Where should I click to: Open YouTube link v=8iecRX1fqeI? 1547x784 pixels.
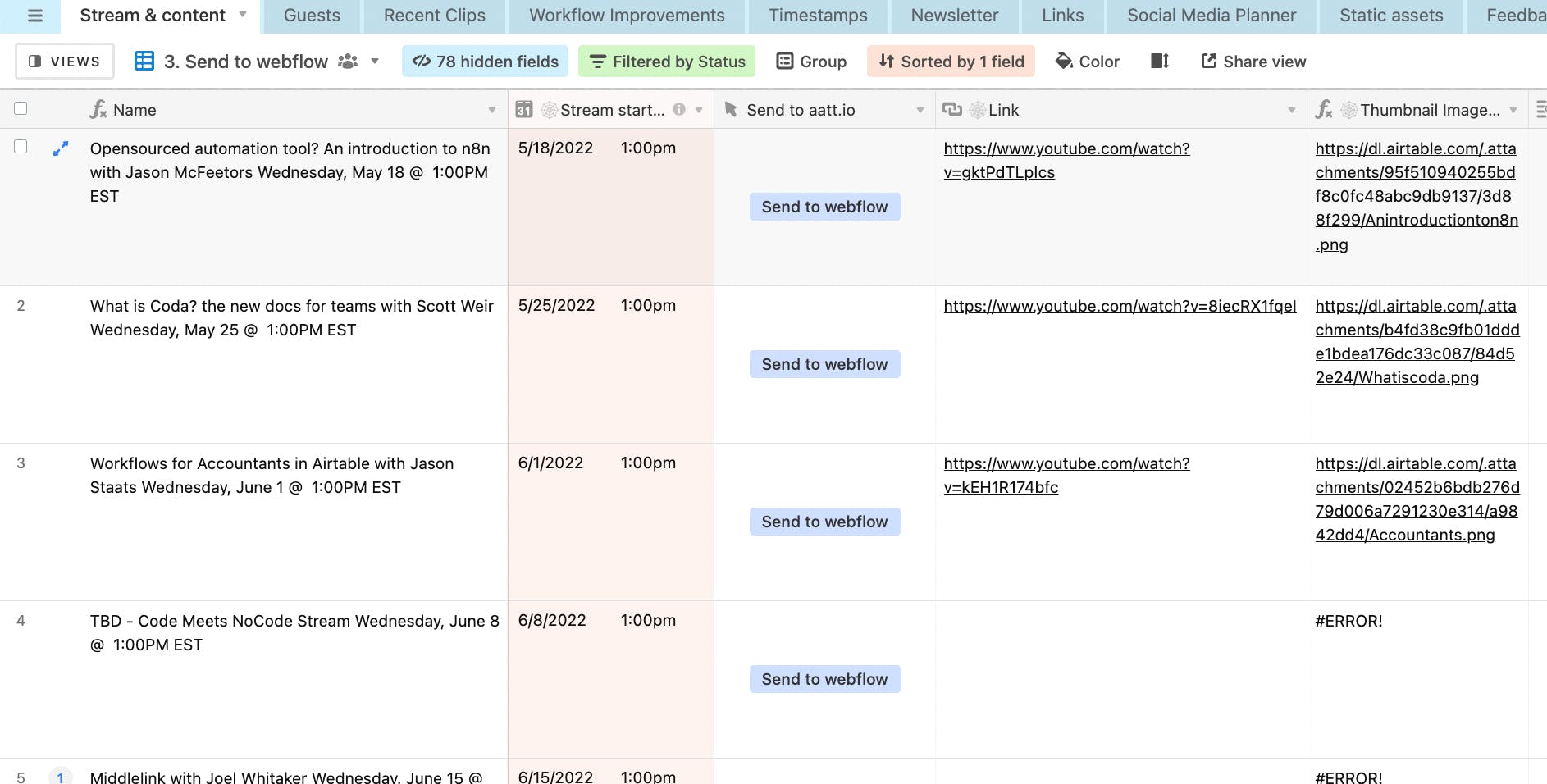(1120, 306)
